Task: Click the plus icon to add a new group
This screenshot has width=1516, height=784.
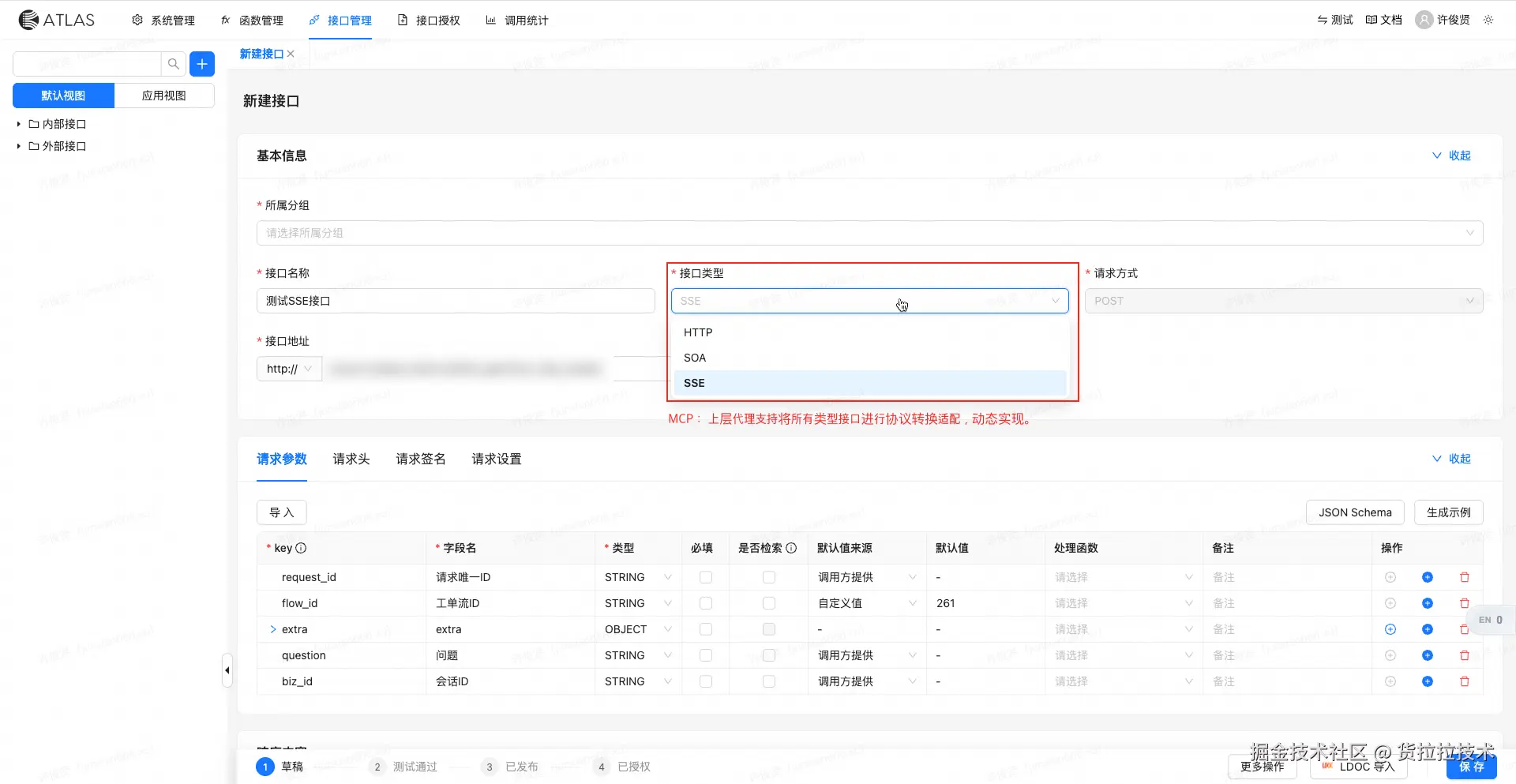Action: coord(201,63)
